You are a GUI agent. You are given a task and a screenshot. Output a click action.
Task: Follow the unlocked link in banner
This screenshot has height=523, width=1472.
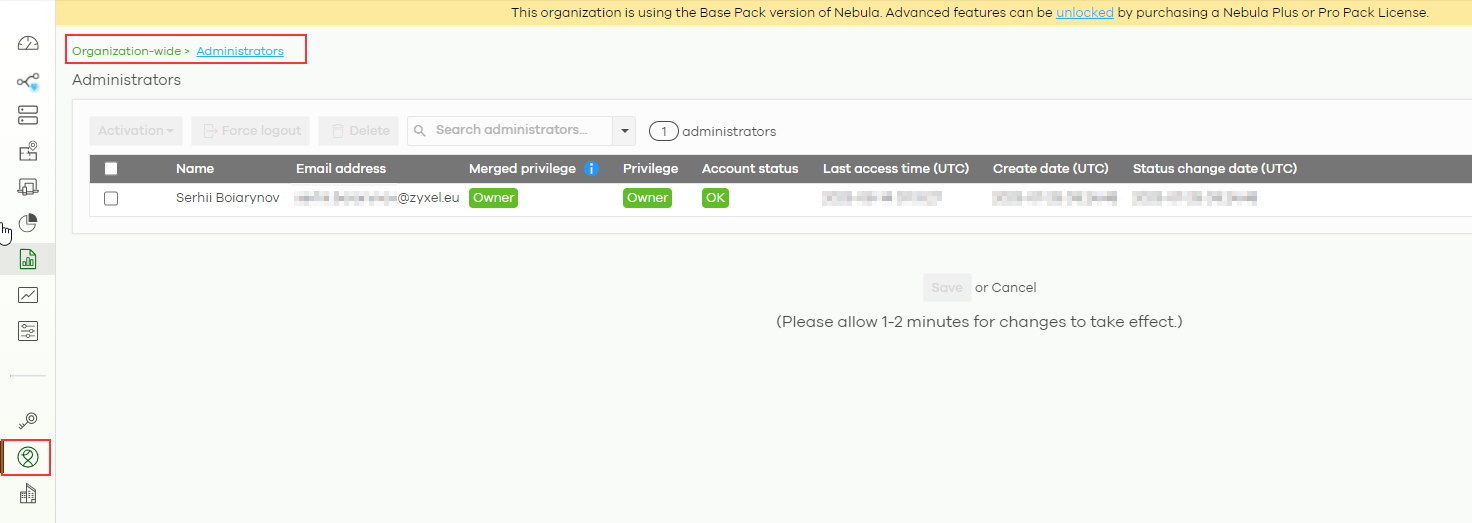tap(1084, 13)
